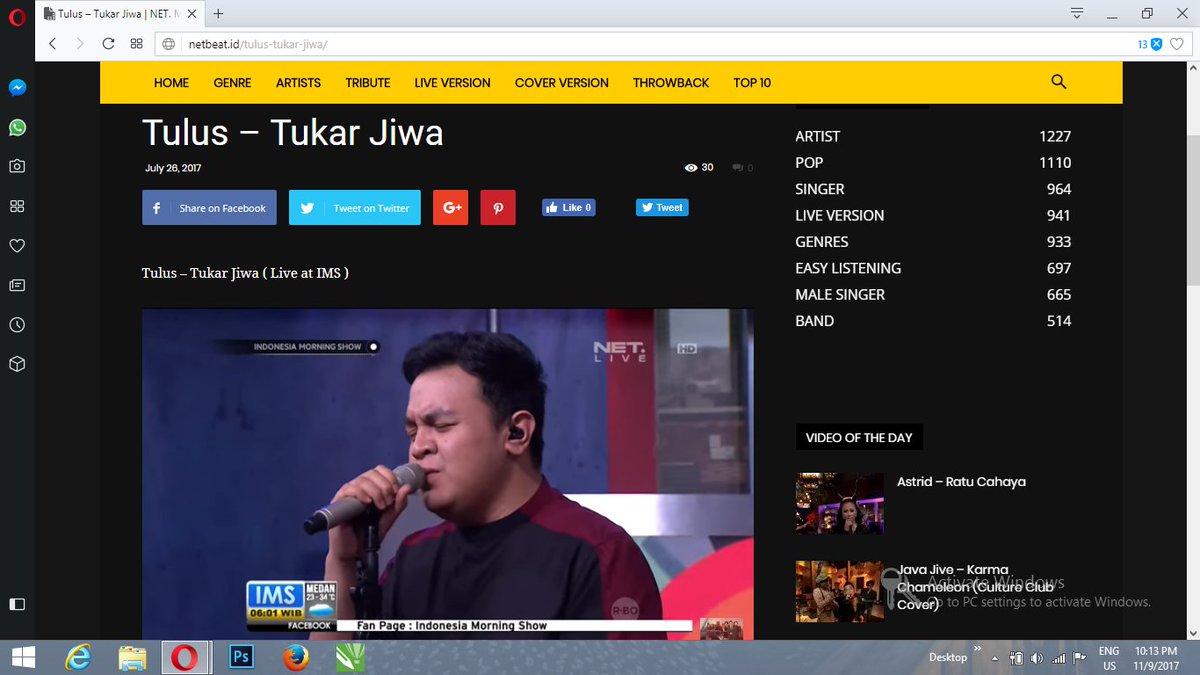Open Speed Dial start page grid
The width and height of the screenshot is (1200, 675).
pos(136,44)
